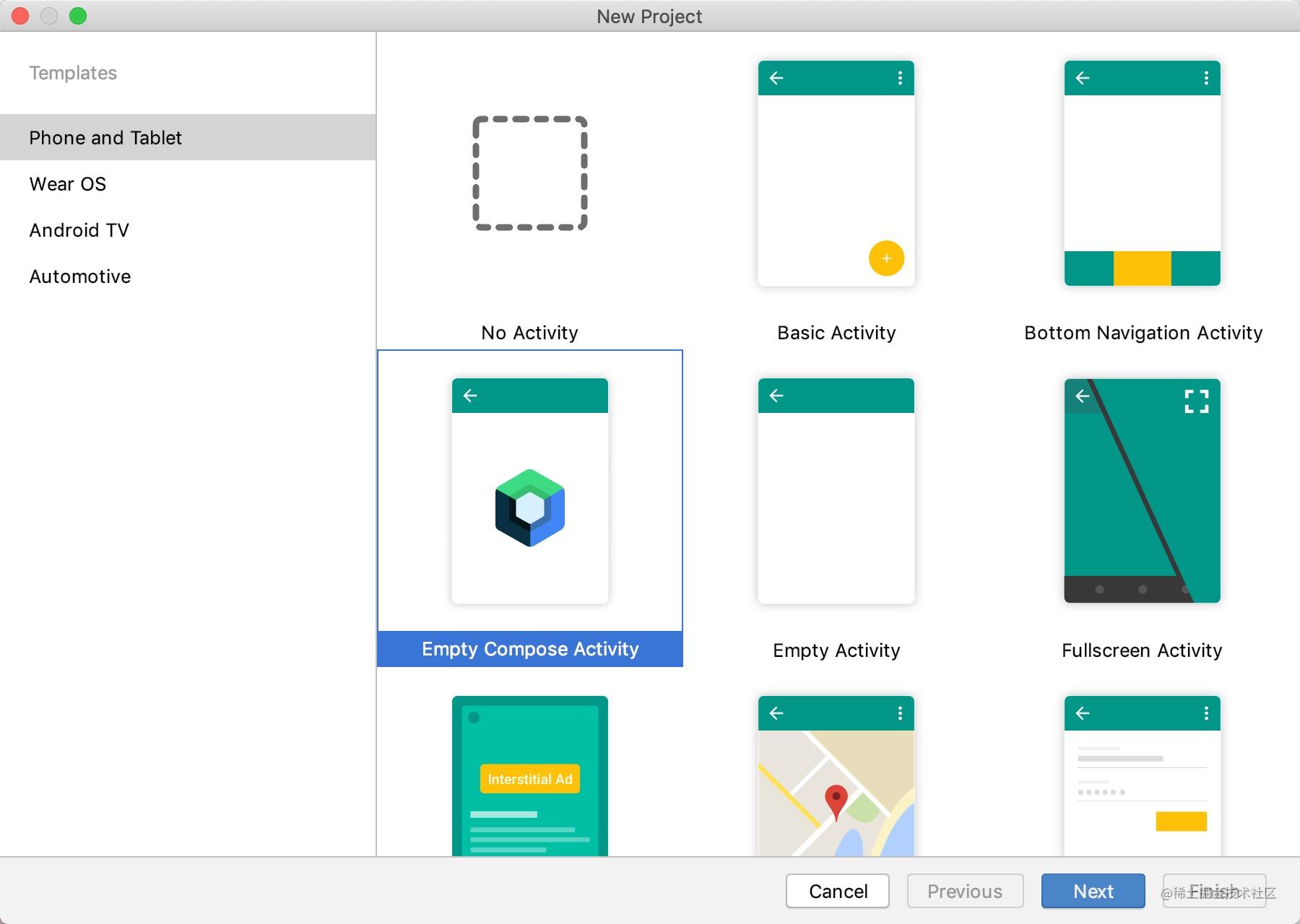
Task: Select the Basic Activity template
Action: click(836, 177)
